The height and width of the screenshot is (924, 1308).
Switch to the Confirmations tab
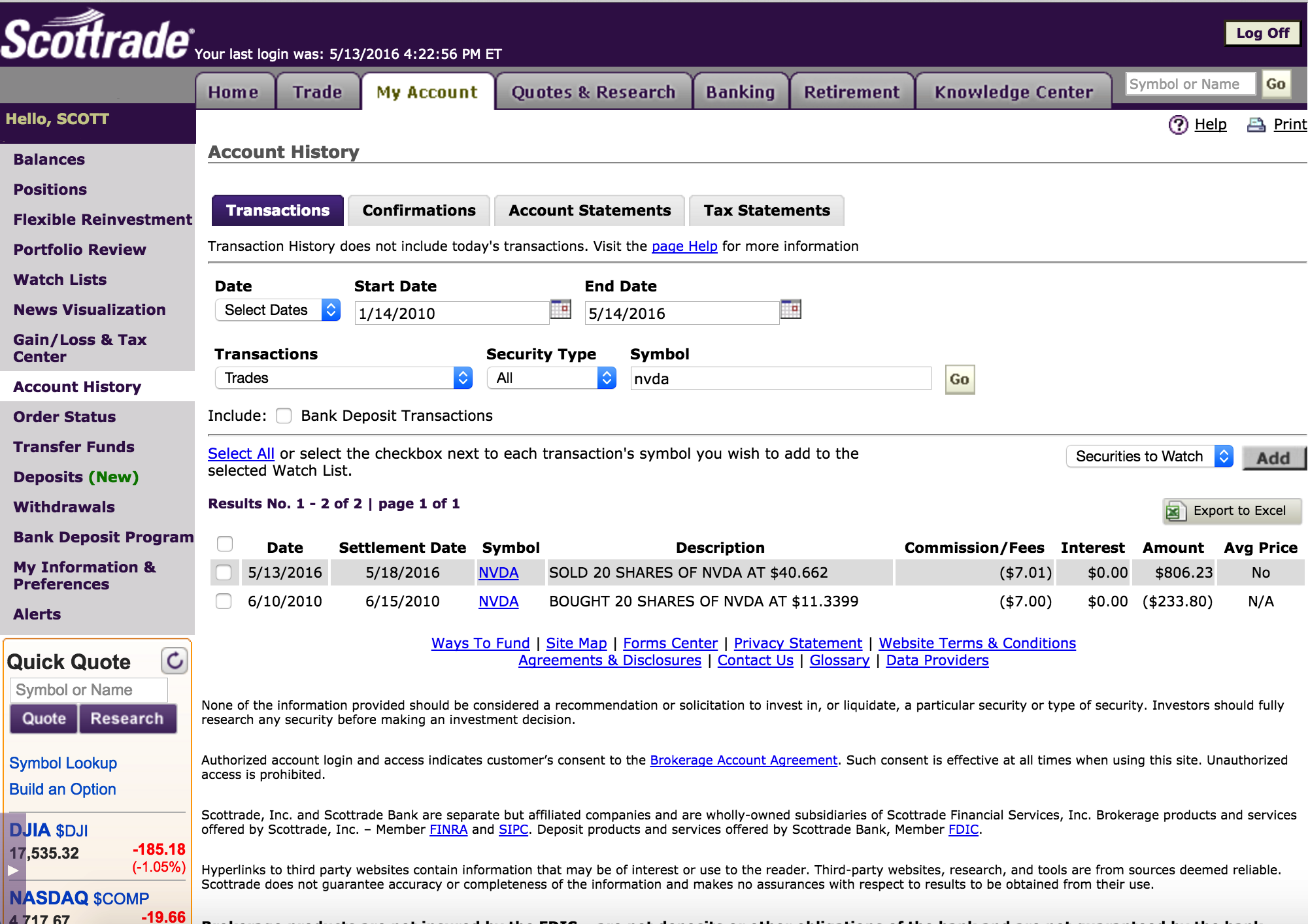click(419, 210)
